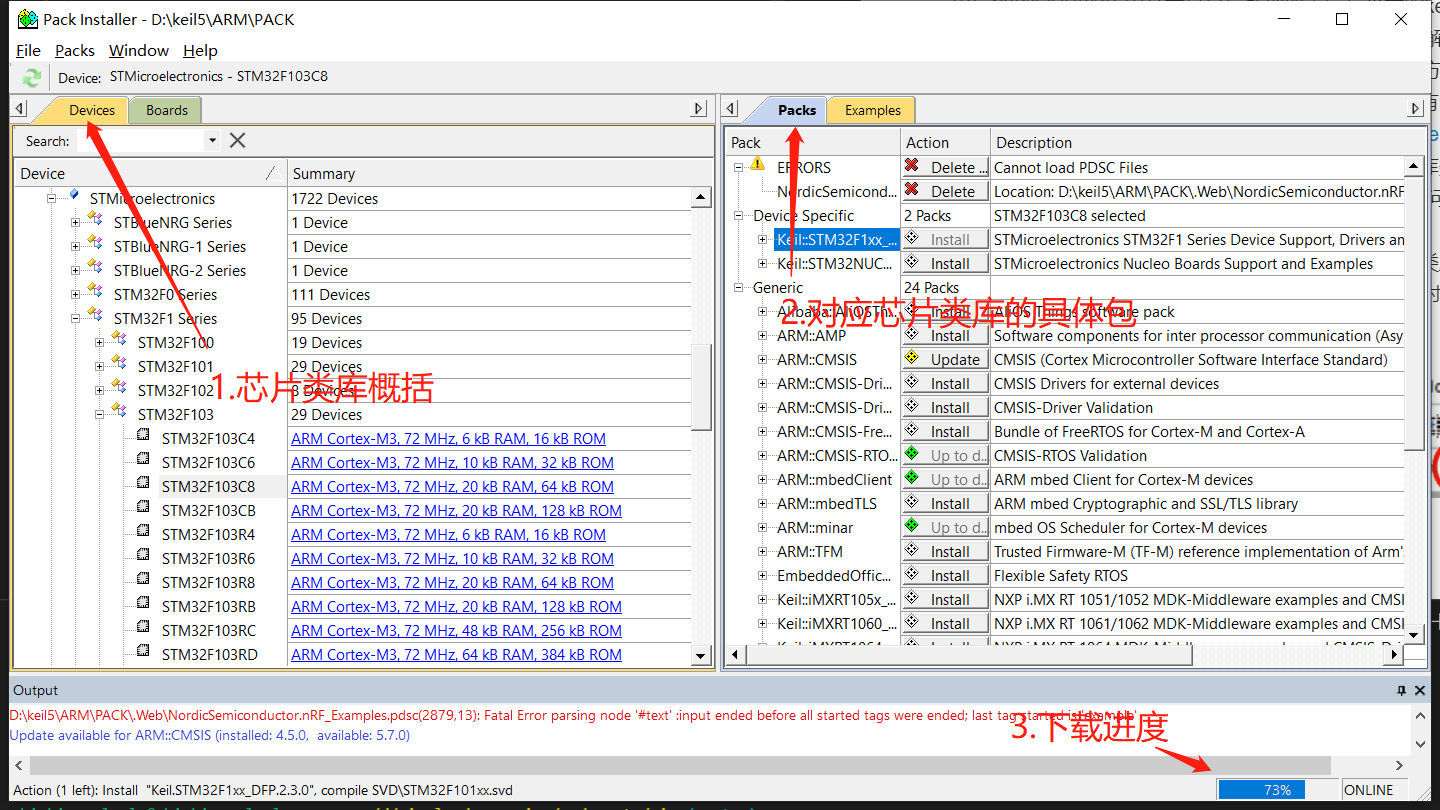
Task: Expand the STM32F100 node
Action: 99,342
